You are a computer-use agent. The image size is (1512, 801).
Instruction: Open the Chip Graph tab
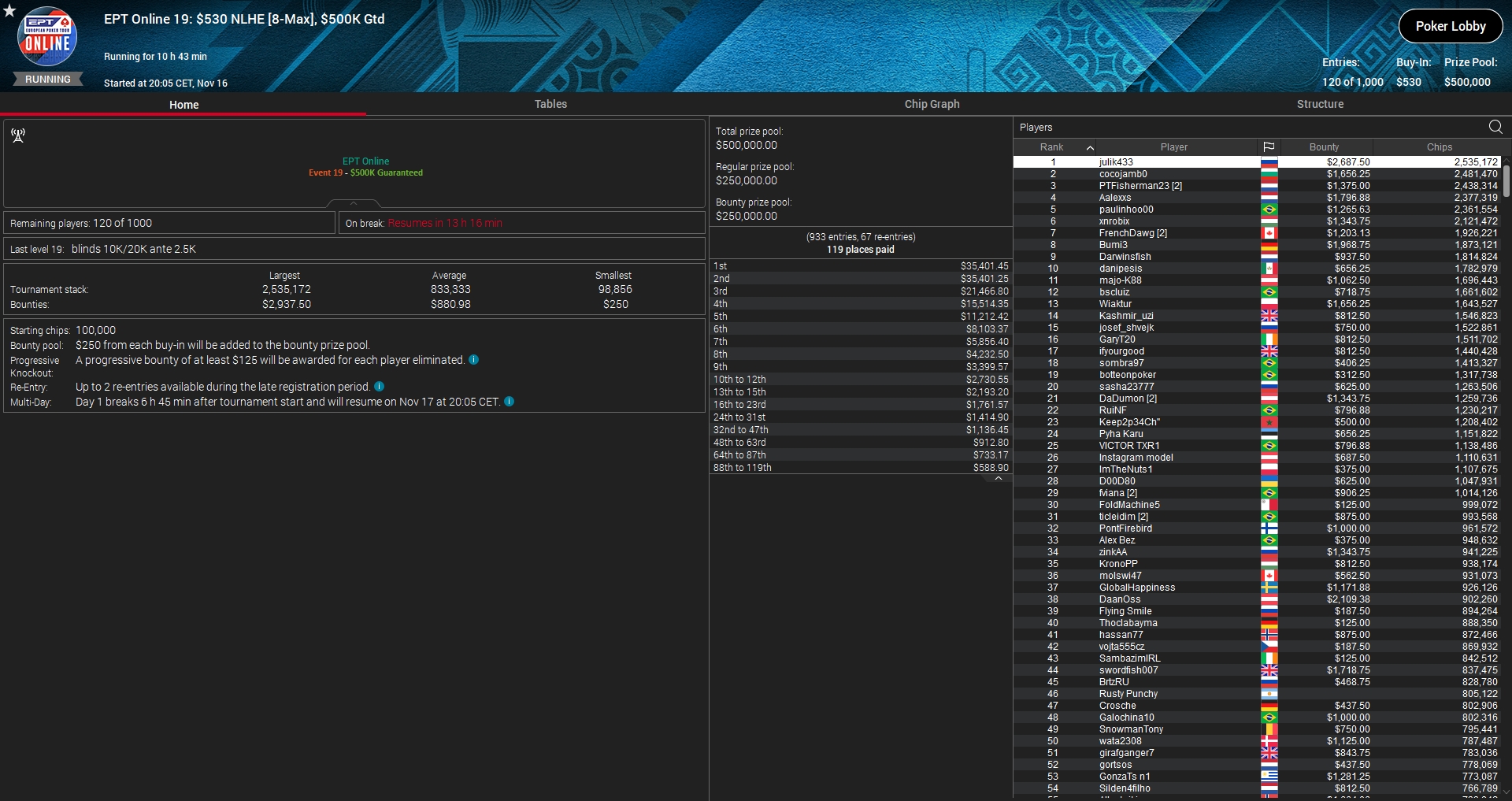tap(932, 104)
